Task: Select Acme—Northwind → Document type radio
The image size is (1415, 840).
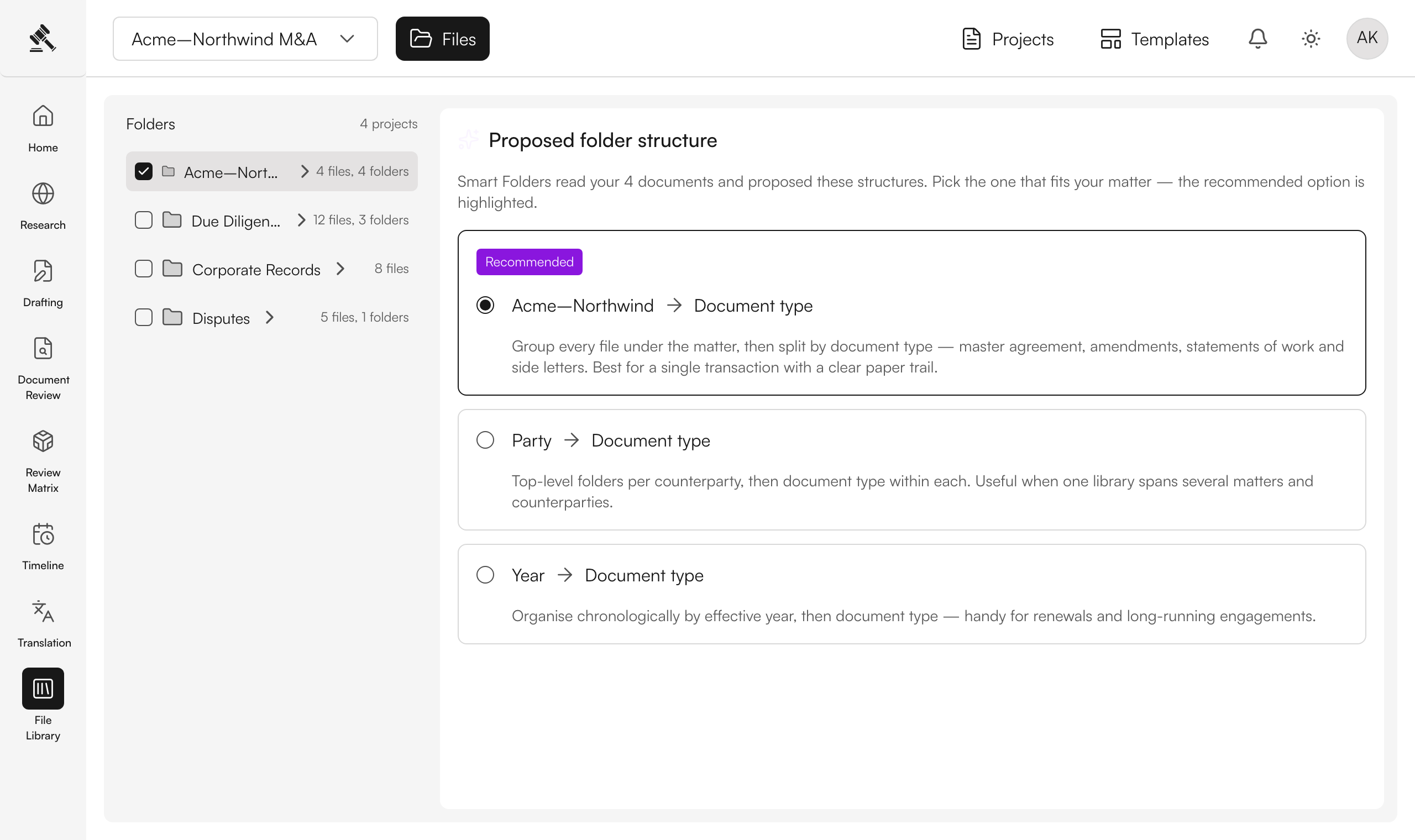Action: pyautogui.click(x=485, y=305)
